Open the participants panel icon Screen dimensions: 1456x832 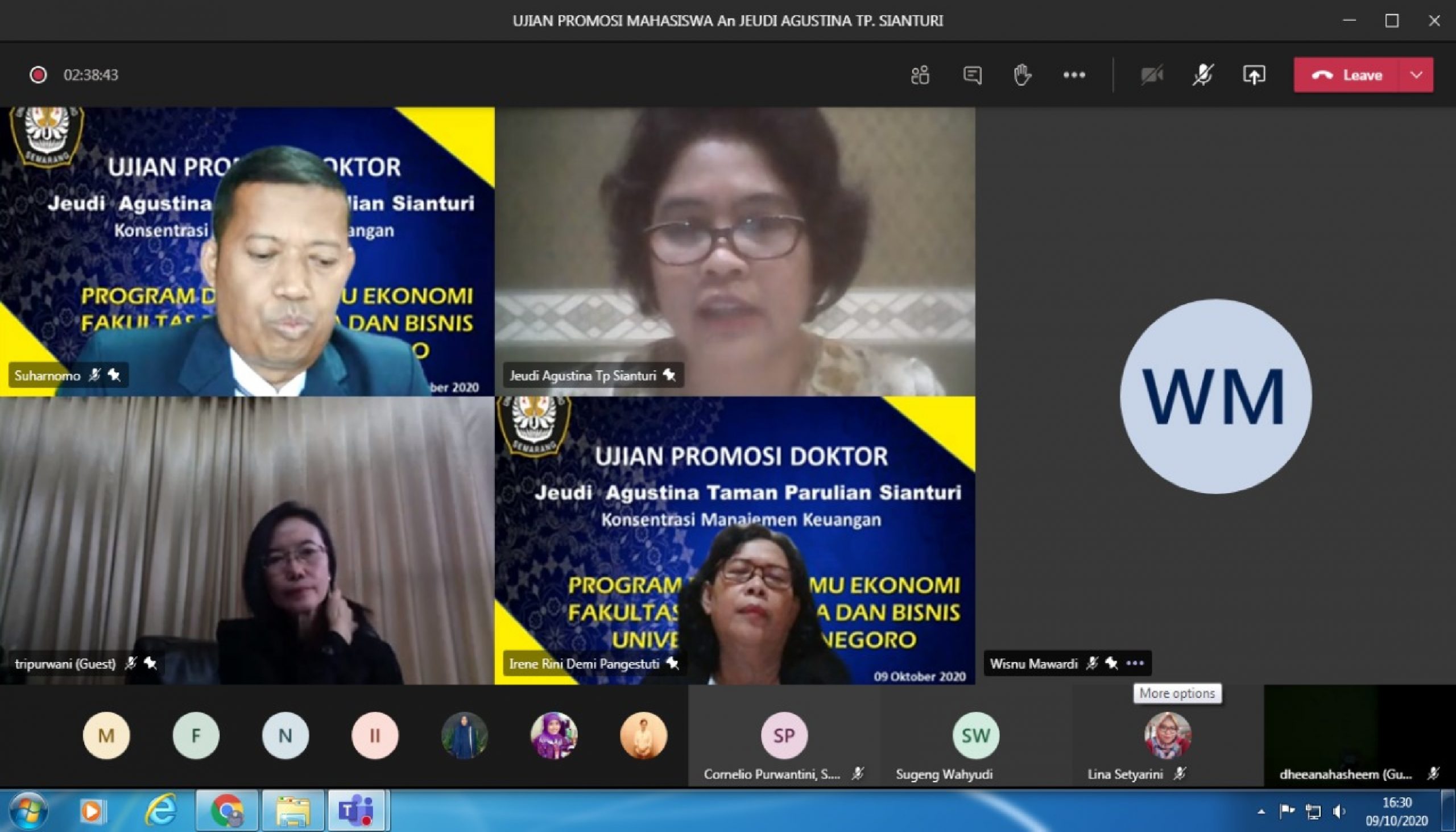(920, 75)
